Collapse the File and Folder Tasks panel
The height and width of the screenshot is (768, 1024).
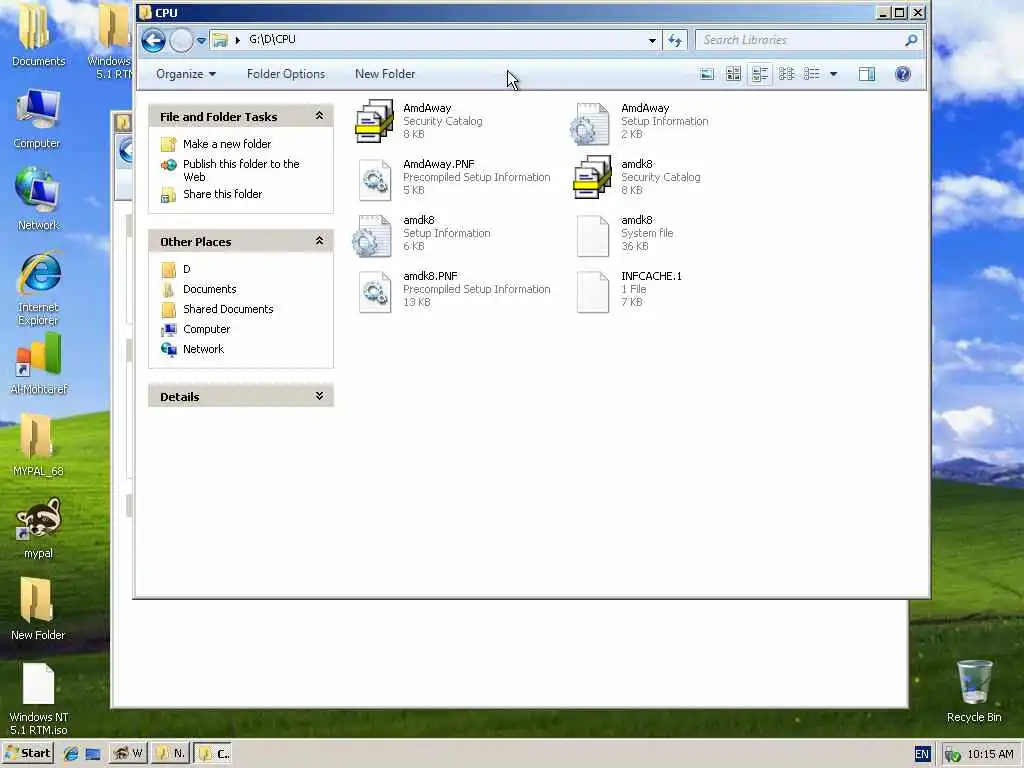pyautogui.click(x=319, y=116)
